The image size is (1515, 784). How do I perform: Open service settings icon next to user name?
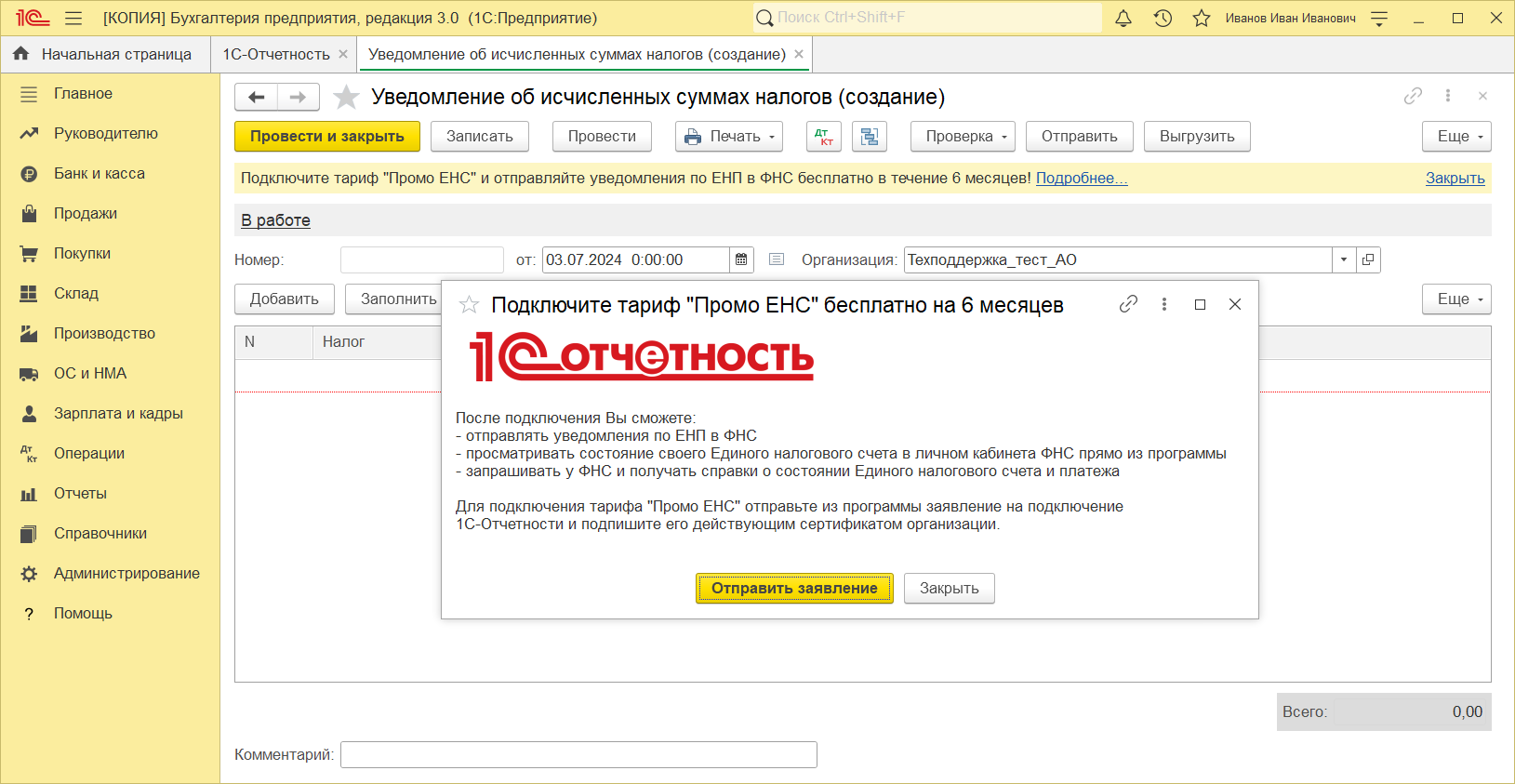pyautogui.click(x=1379, y=18)
